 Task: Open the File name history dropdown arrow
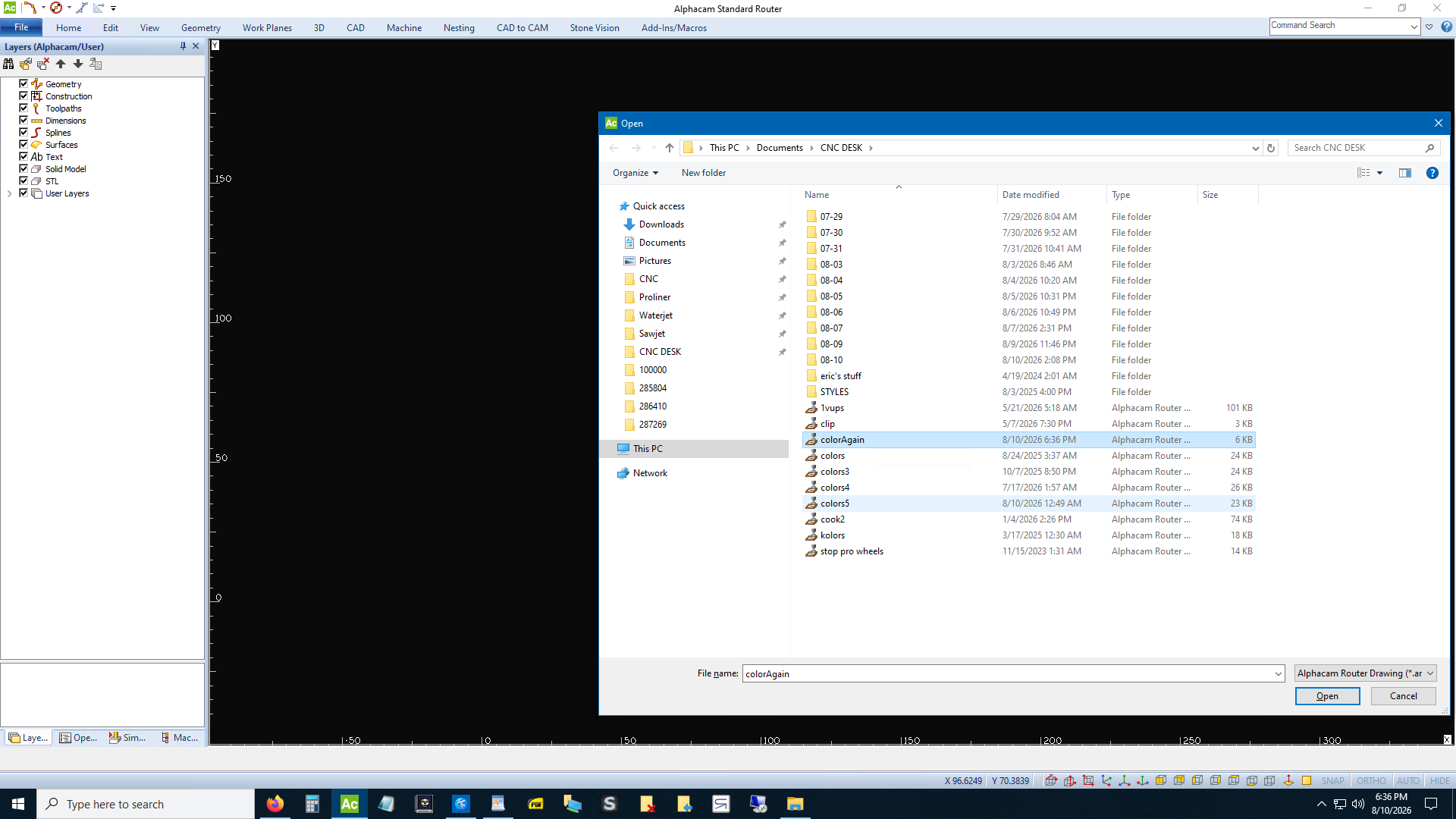(x=1278, y=673)
